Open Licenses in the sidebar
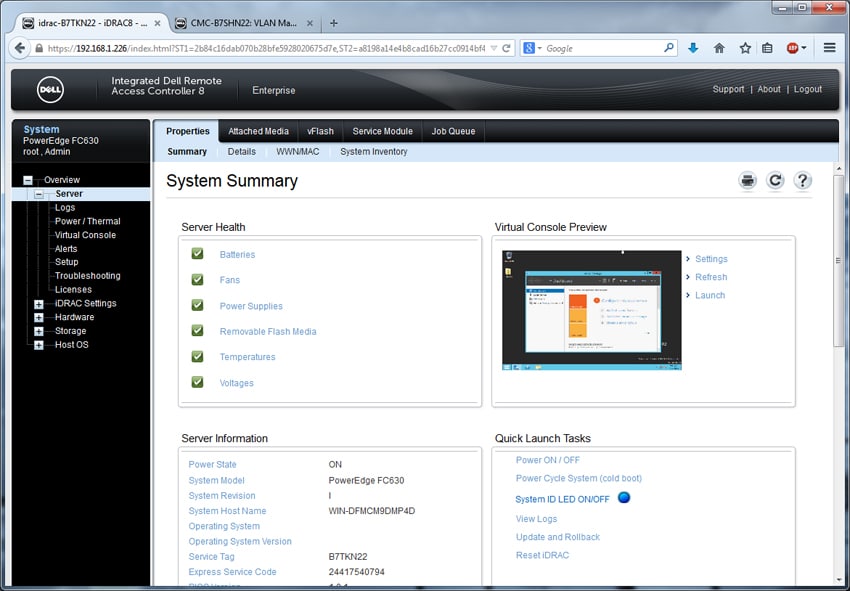This screenshot has width=850, height=591. point(73,290)
